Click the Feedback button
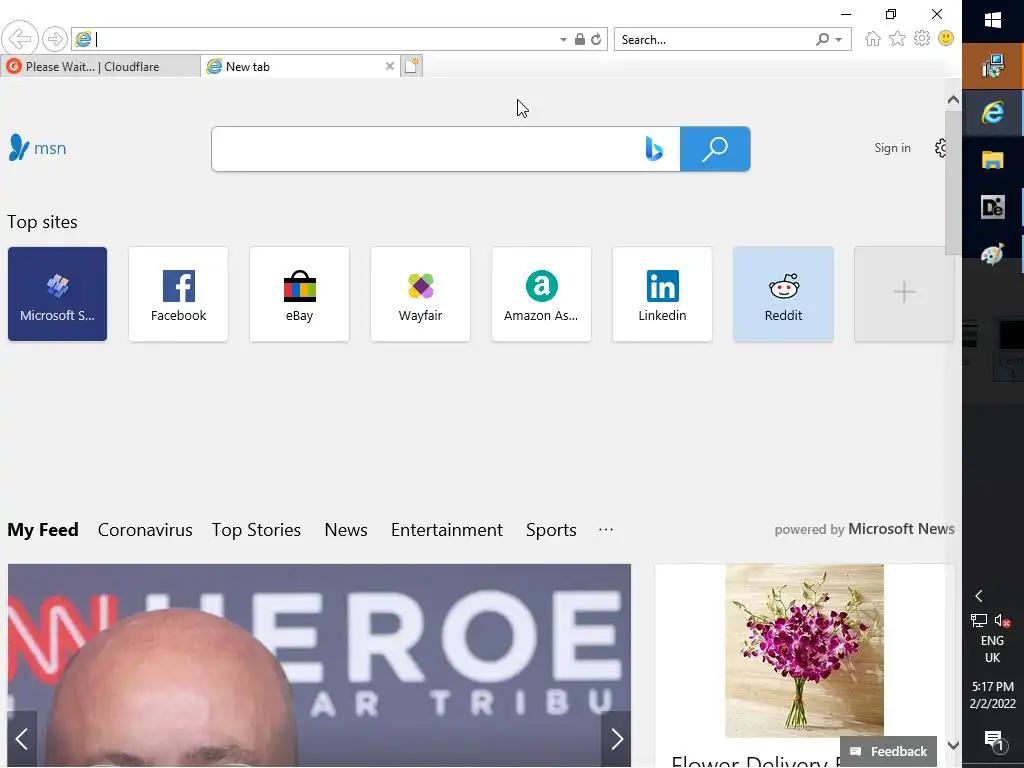This screenshot has width=1024, height=768. click(888, 751)
